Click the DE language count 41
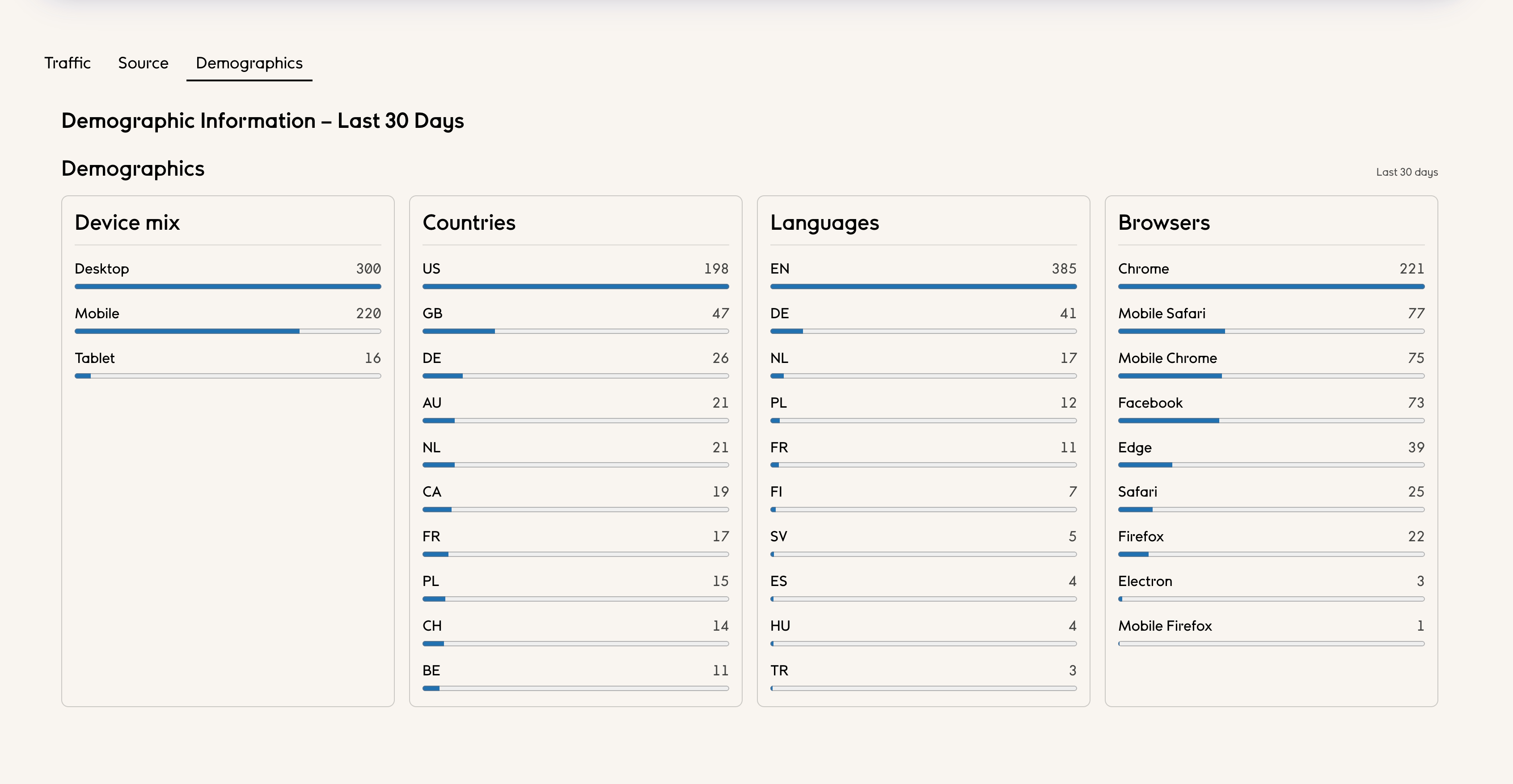This screenshot has height=784, width=1513. (1069, 314)
